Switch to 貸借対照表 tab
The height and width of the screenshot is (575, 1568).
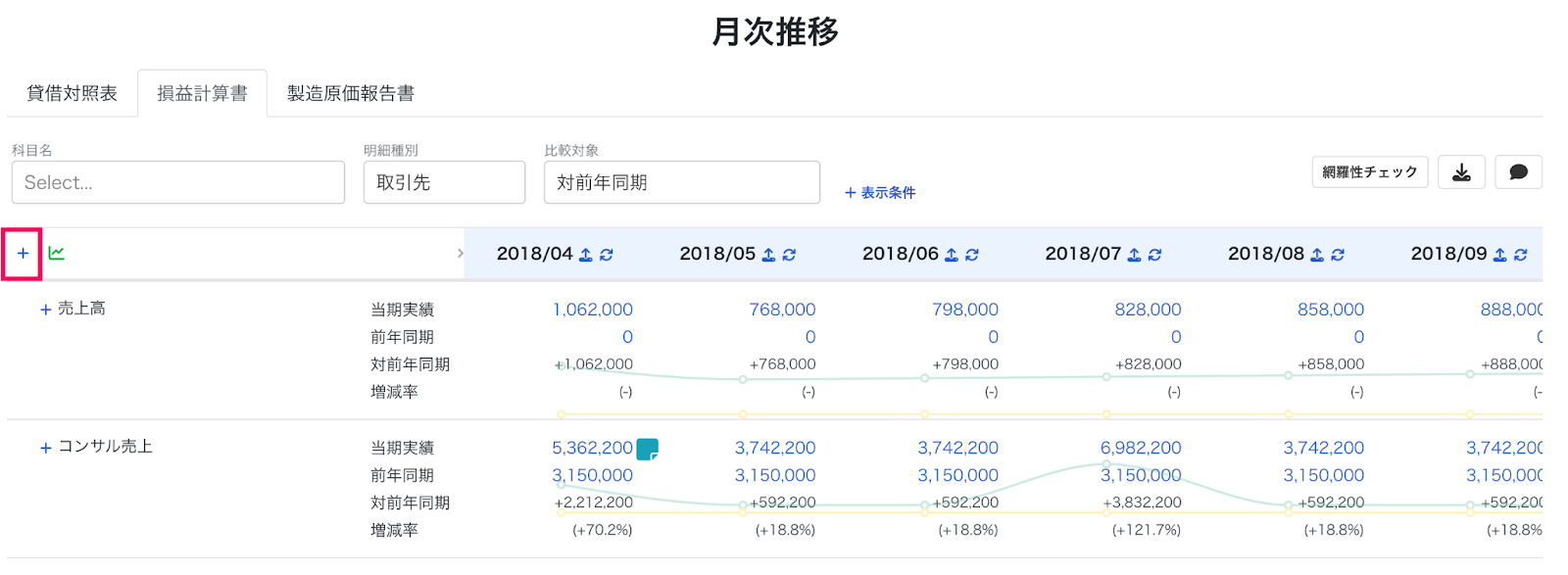(x=72, y=93)
